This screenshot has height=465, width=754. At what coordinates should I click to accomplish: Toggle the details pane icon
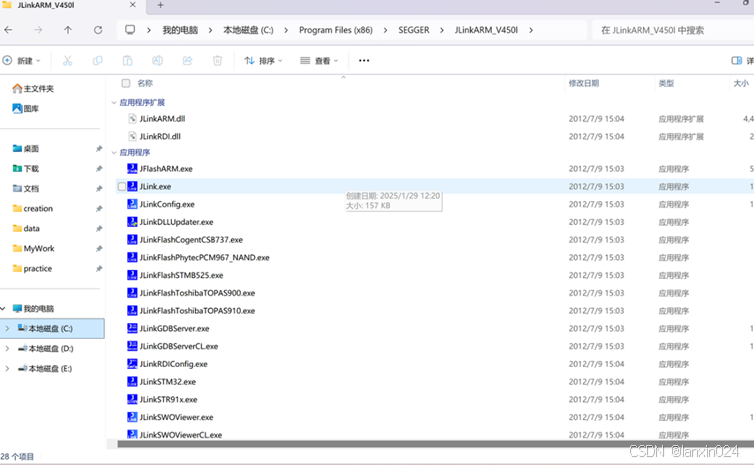point(736,61)
